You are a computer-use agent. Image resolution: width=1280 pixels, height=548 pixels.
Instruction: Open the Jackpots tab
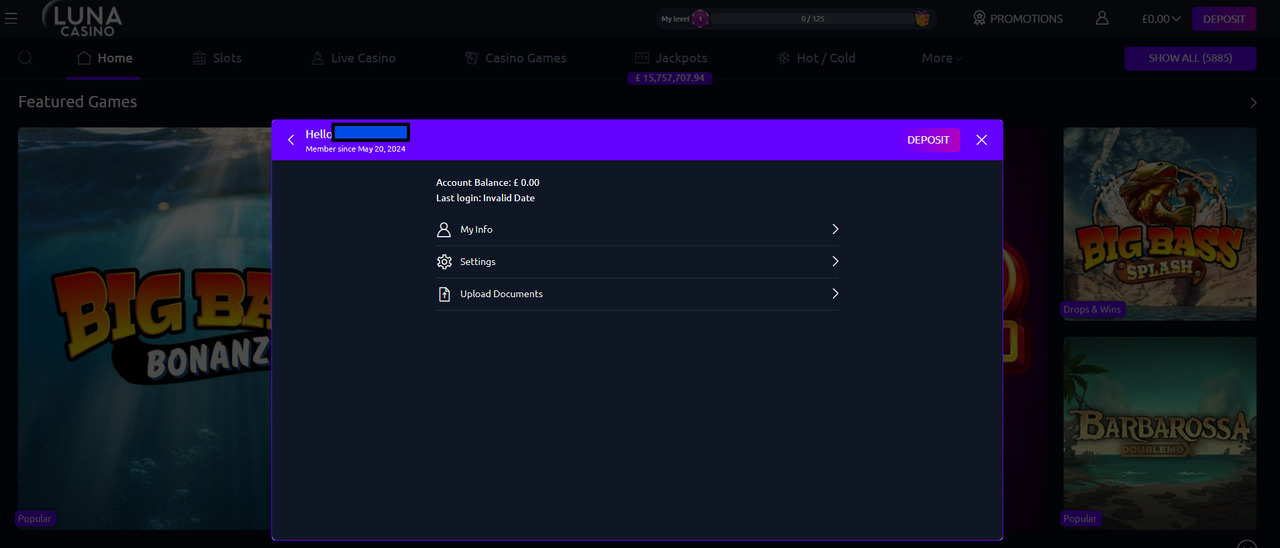point(671,58)
